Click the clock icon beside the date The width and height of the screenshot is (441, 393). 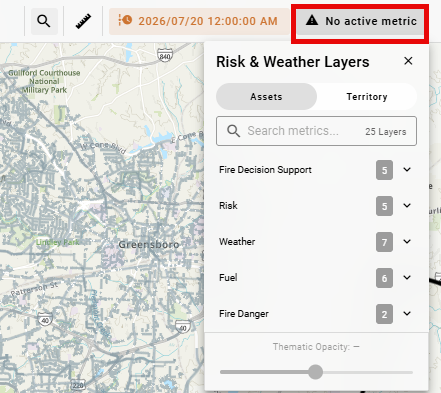125,20
